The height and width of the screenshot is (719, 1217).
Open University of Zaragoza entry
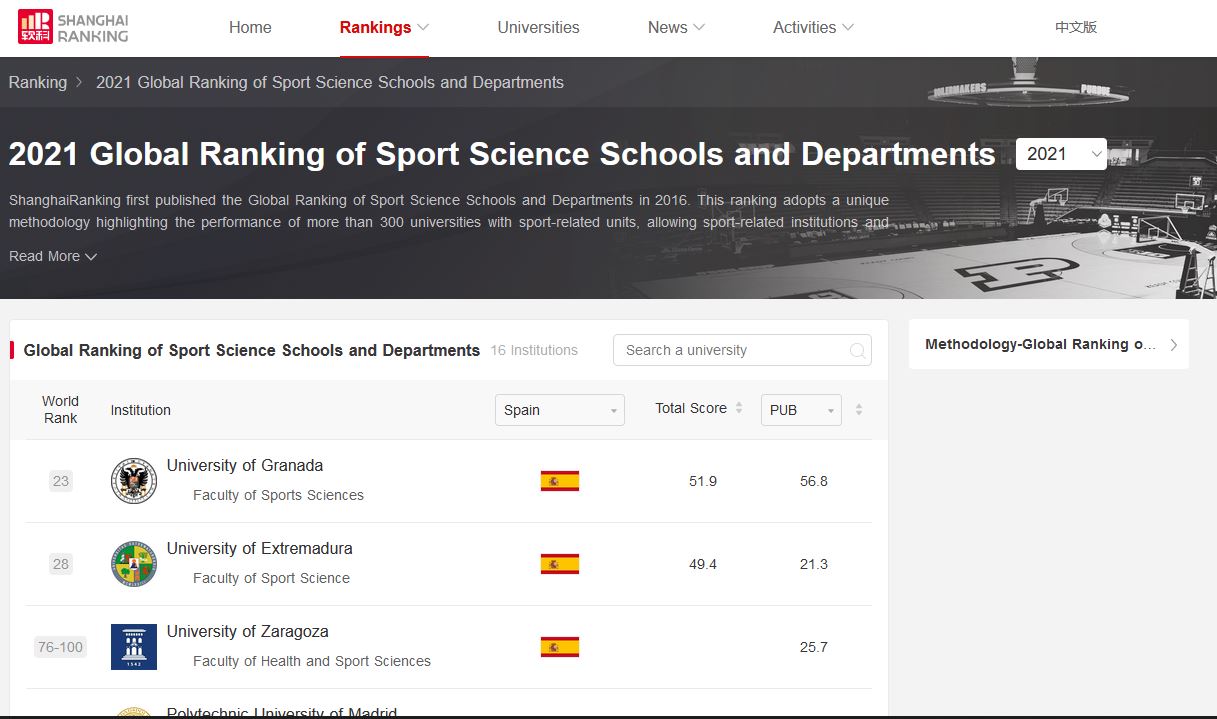click(x=247, y=631)
